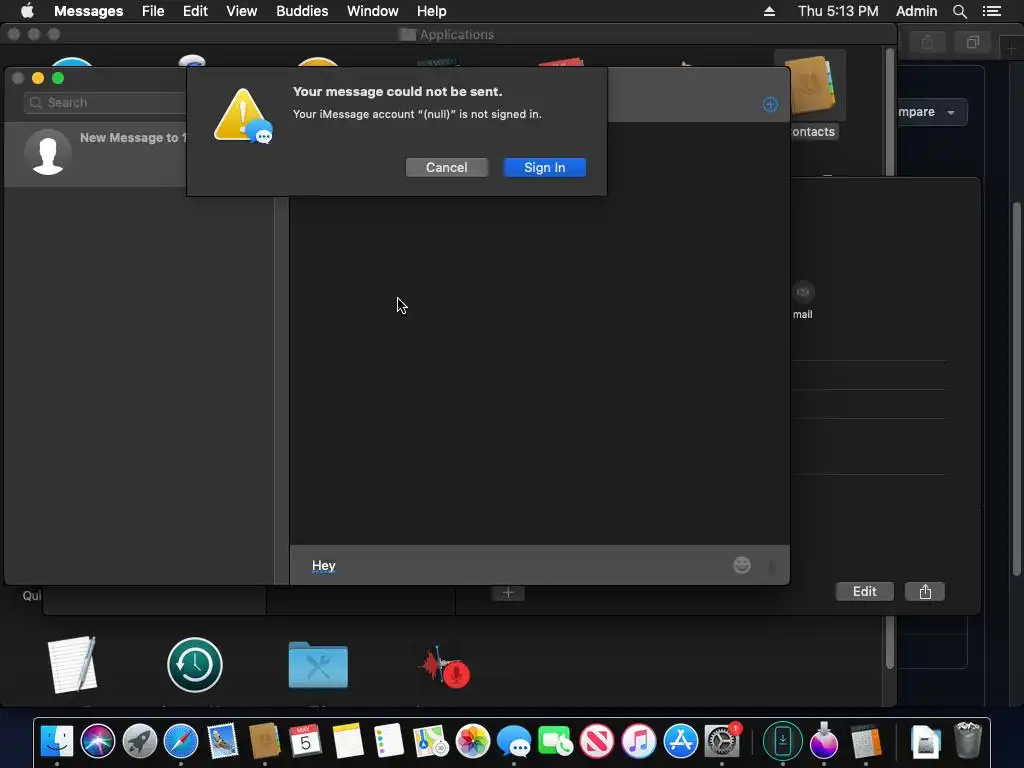Click the calculator-like icon in the Dock
This screenshot has height=768, width=1024.
pos(866,741)
